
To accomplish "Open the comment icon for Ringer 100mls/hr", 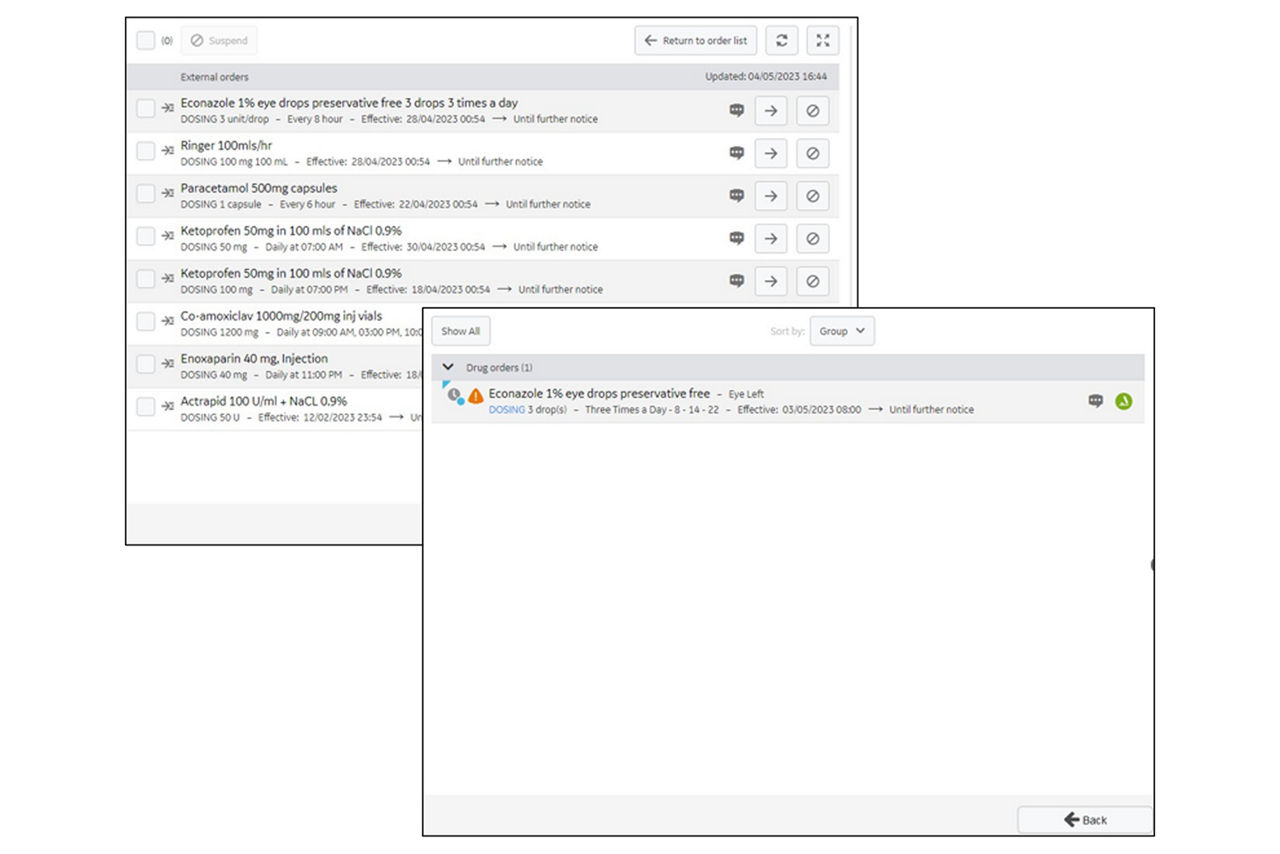I will (737, 153).
